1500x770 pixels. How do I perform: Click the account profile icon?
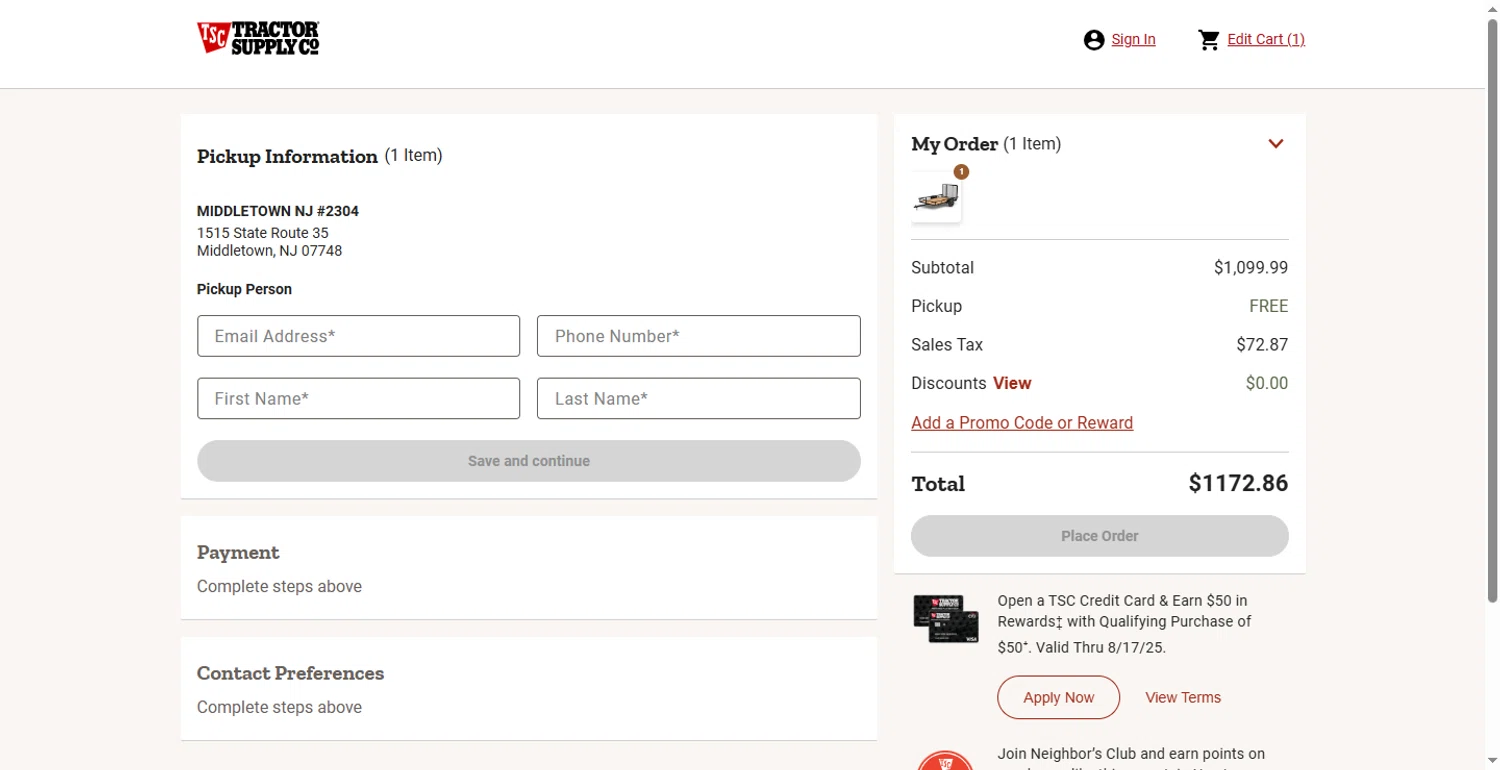pyautogui.click(x=1094, y=40)
